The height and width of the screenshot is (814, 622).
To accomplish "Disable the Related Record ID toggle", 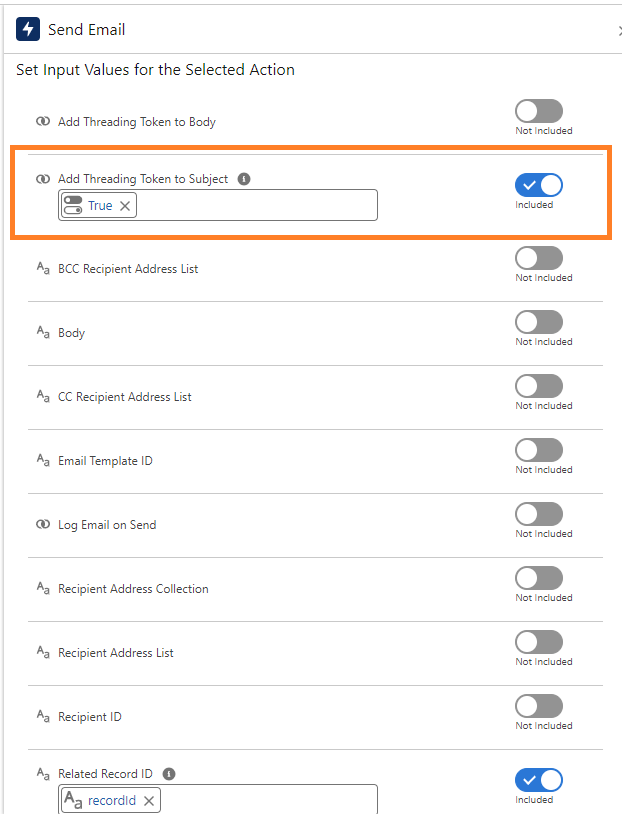I will coord(539,780).
